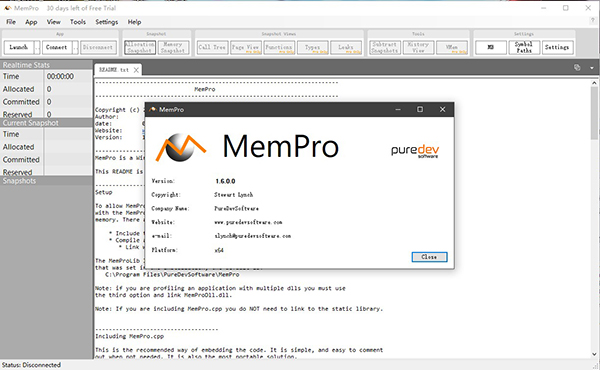Click the Settings toolbar button

(558, 47)
